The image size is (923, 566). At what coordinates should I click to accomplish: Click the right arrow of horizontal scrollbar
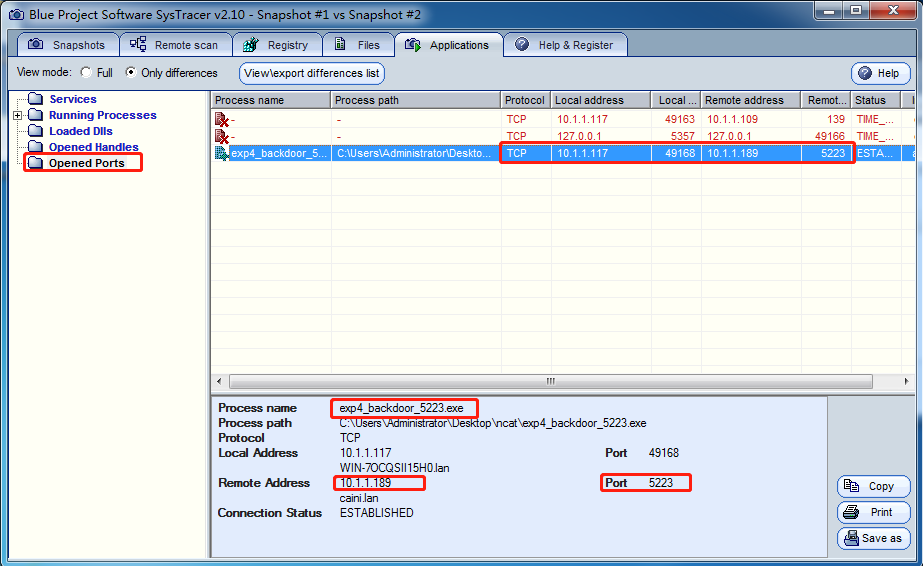click(906, 381)
